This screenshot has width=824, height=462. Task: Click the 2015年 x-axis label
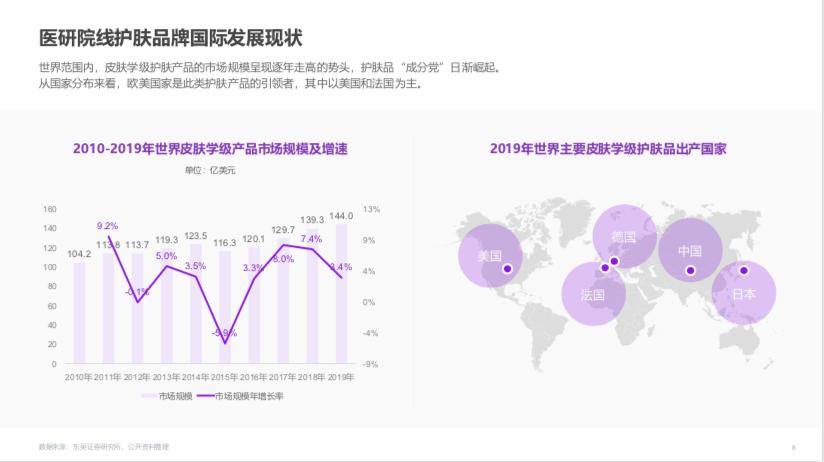pyautogui.click(x=225, y=376)
